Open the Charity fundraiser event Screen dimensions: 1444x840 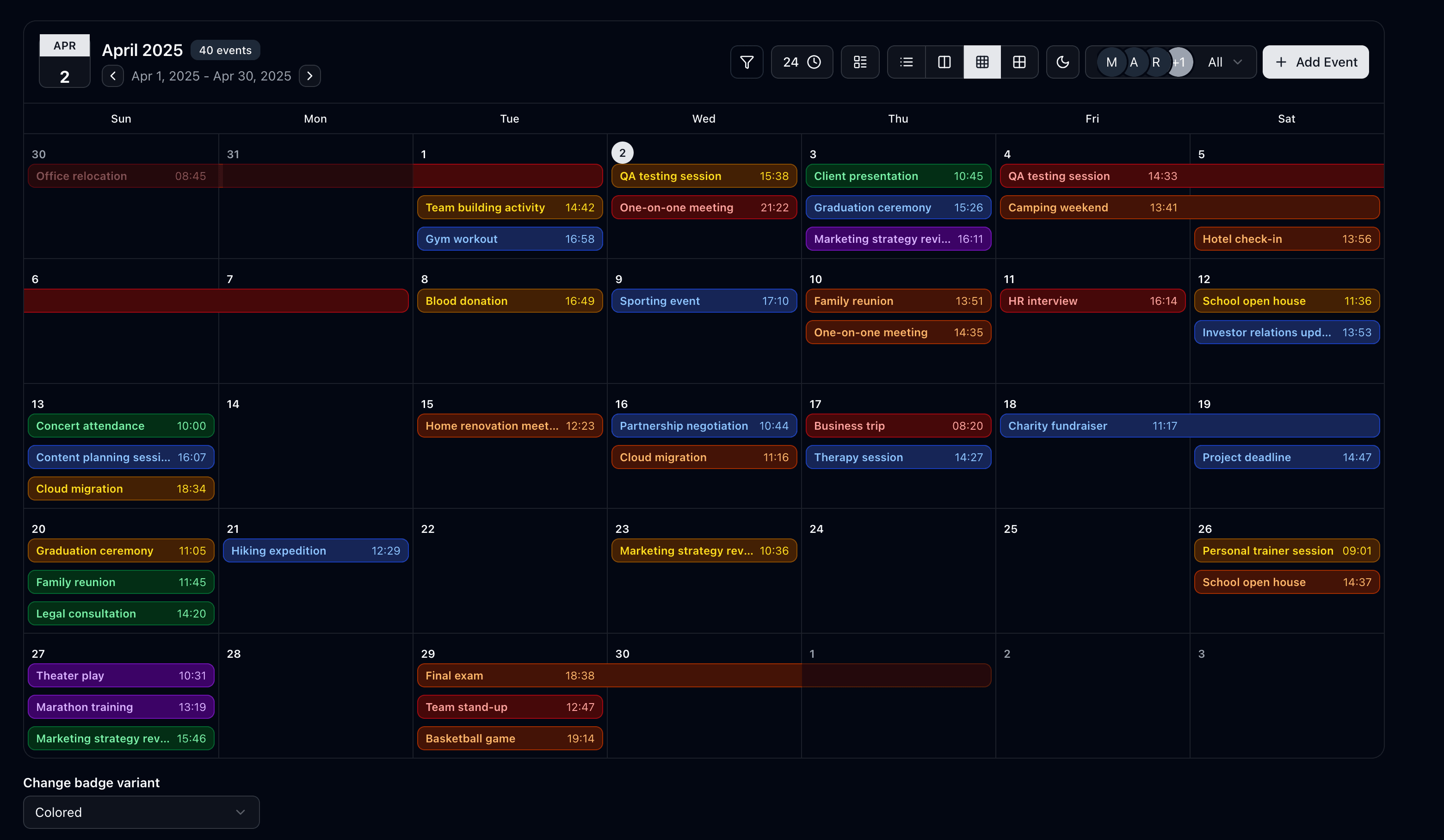coord(1190,426)
